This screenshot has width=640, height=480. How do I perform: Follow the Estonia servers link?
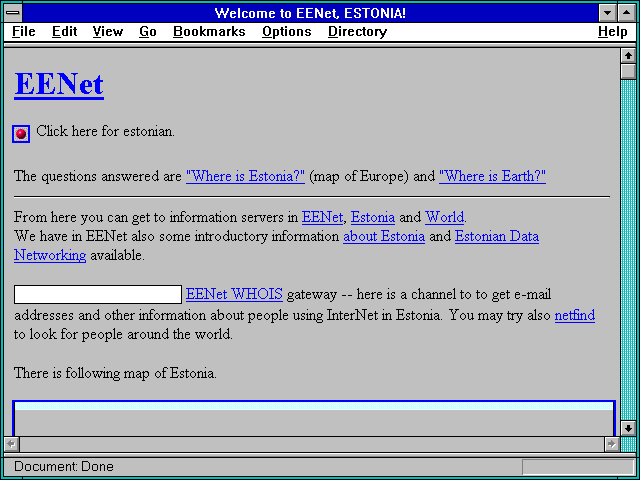[x=373, y=217]
